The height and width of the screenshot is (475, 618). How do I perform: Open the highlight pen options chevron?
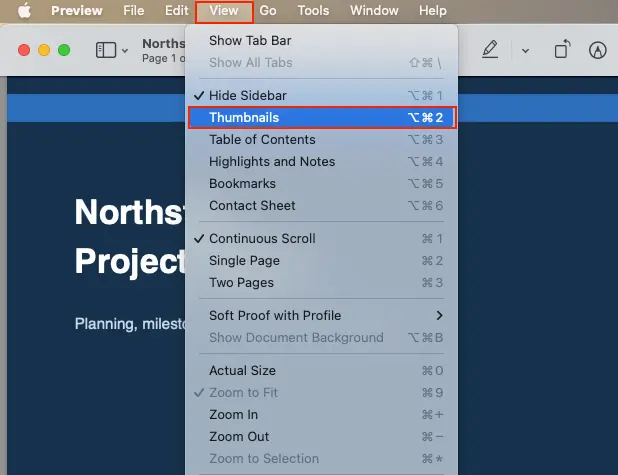(525, 51)
